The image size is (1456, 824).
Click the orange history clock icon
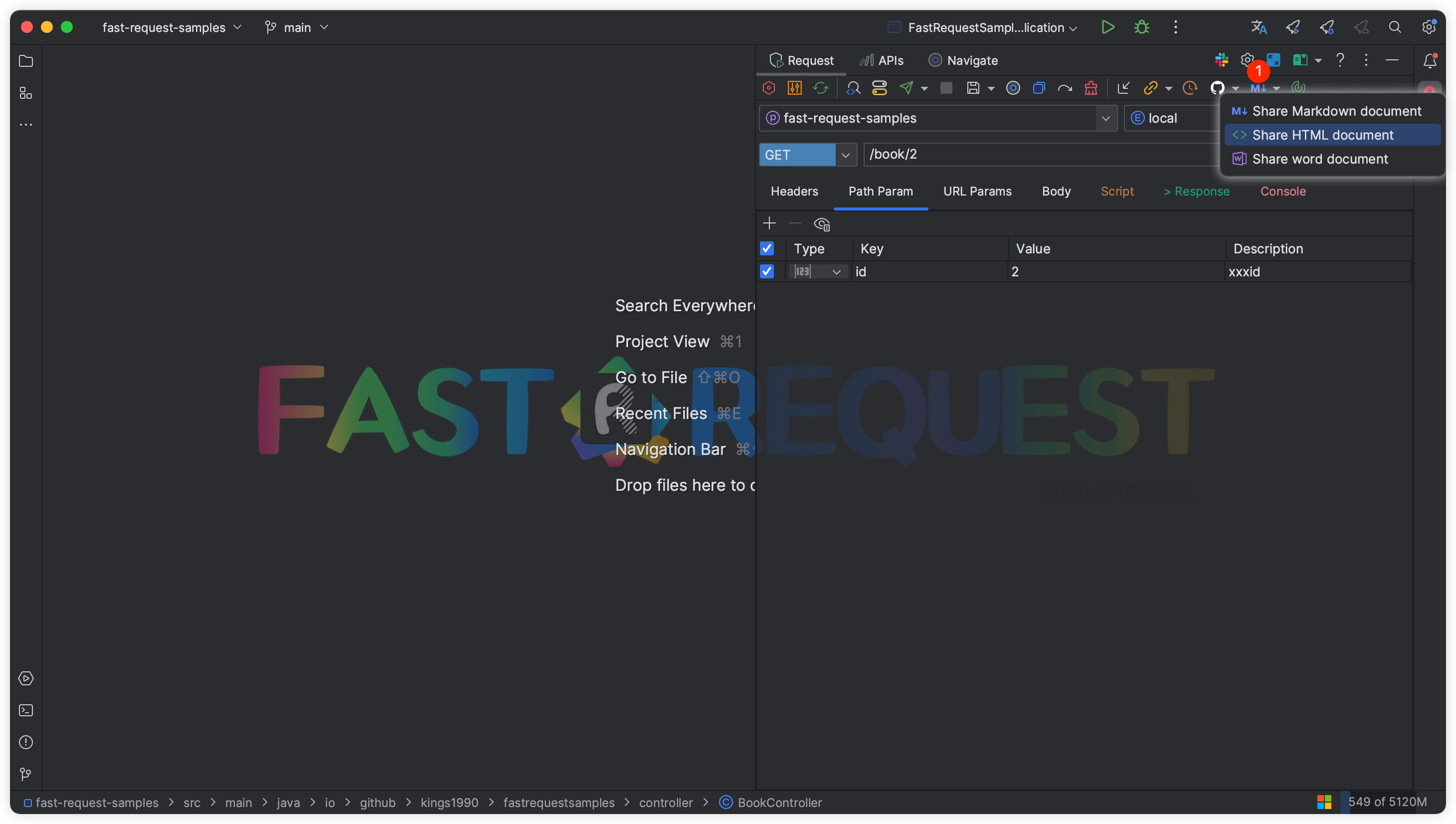pyautogui.click(x=1190, y=88)
